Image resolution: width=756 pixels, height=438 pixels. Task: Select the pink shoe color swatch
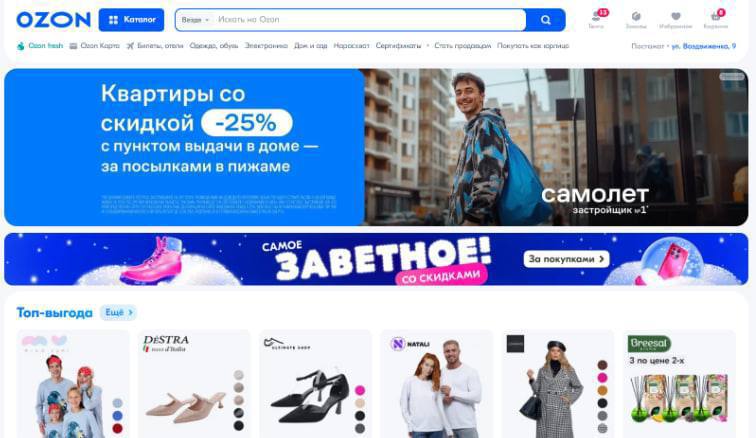pyautogui.click(x=360, y=390)
